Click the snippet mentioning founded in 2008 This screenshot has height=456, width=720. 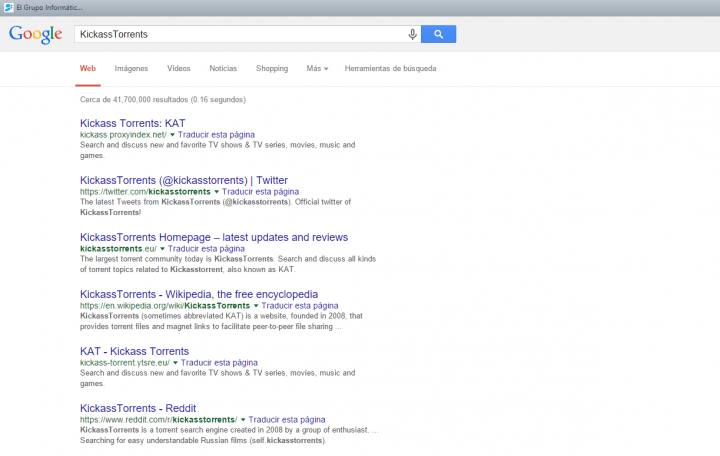click(x=221, y=321)
